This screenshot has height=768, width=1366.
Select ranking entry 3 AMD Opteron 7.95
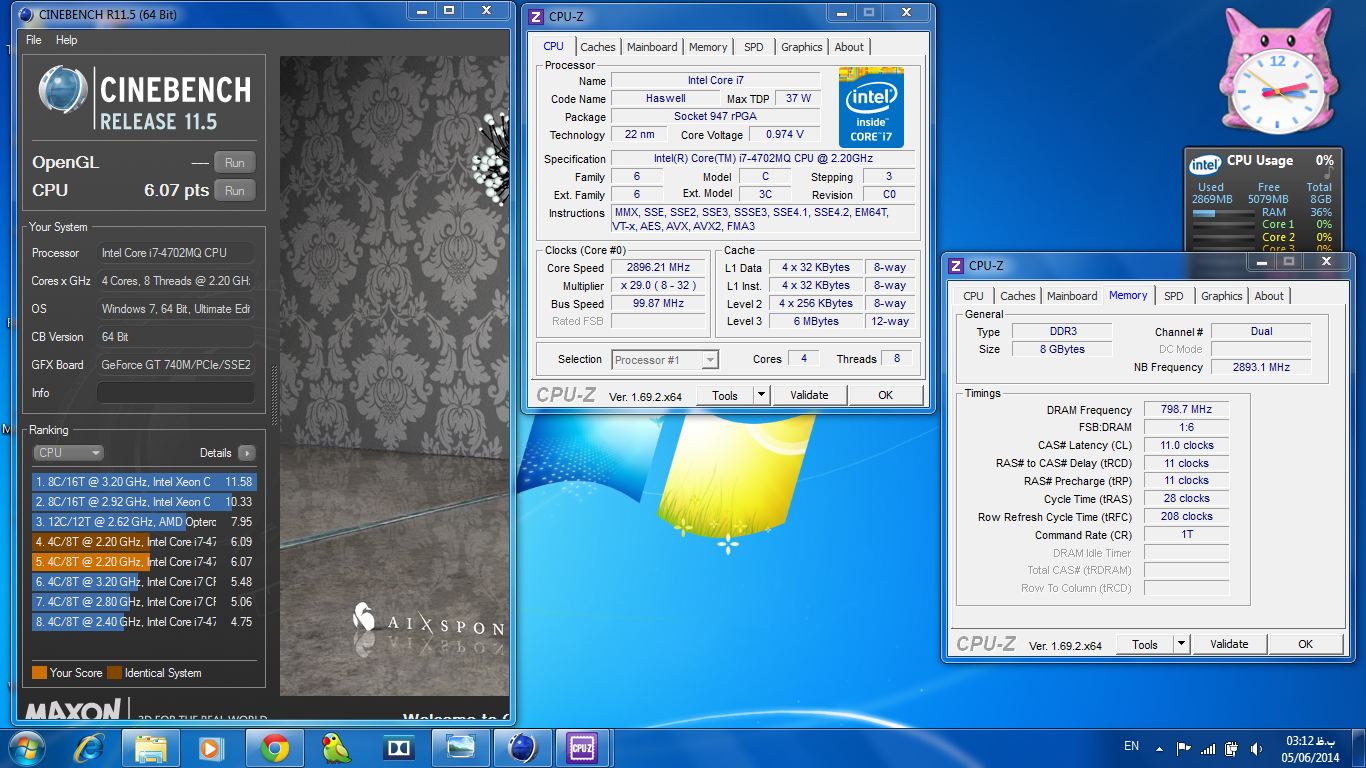click(144, 522)
